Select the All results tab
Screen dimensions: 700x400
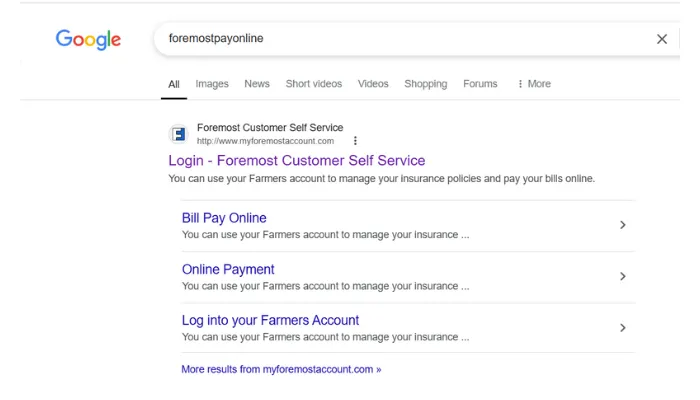pos(174,84)
